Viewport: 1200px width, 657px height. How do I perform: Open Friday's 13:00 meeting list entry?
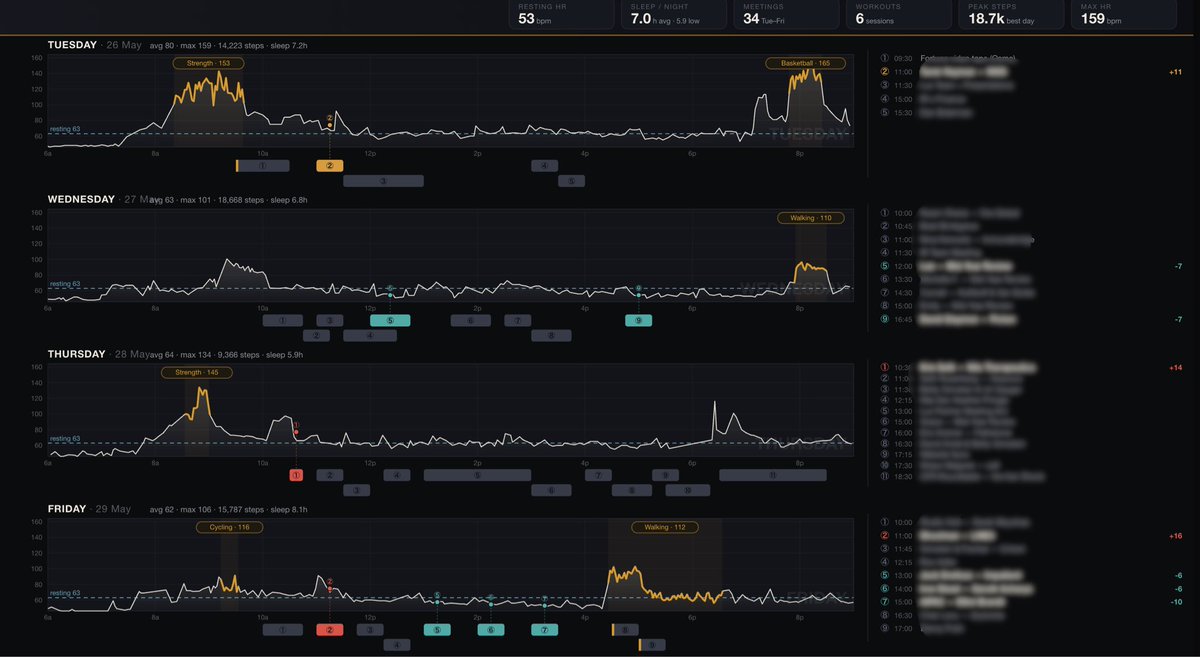point(1030,575)
